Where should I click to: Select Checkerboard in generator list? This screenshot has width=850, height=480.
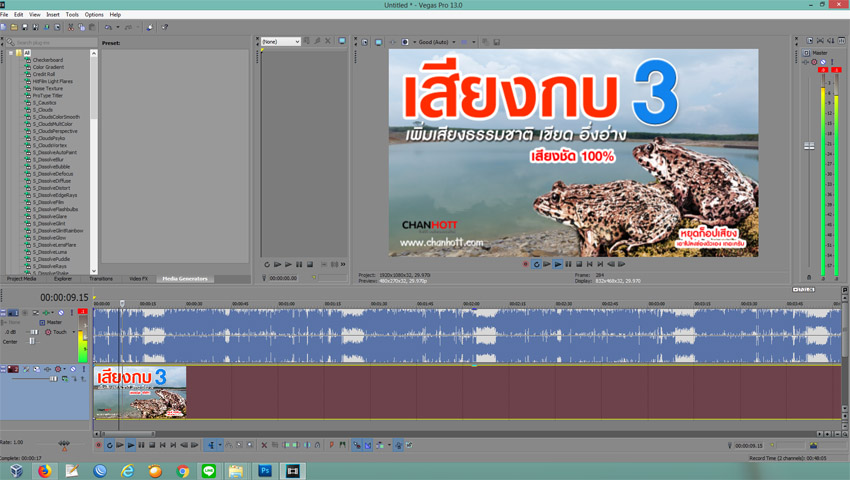[x=48, y=60]
